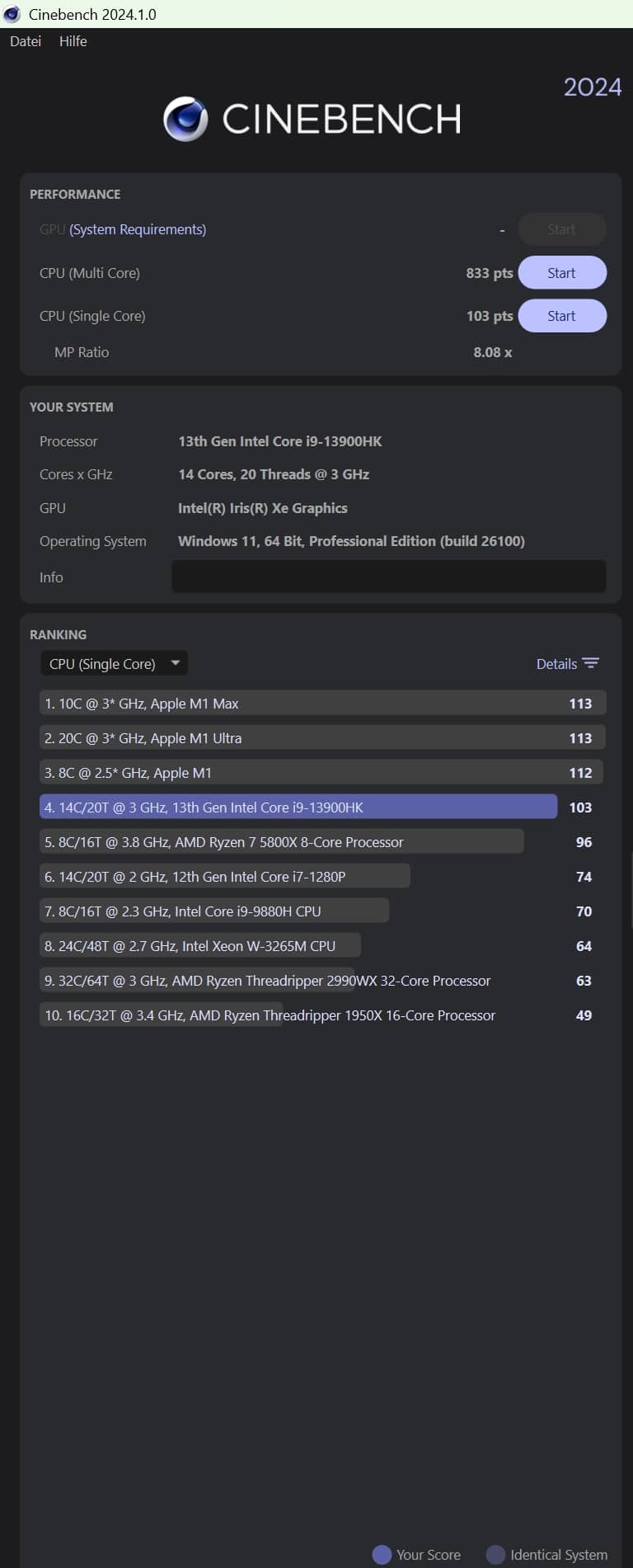The width and height of the screenshot is (633, 1568).
Task: Start the CPU Multi Core benchmark
Action: pyautogui.click(x=561, y=273)
